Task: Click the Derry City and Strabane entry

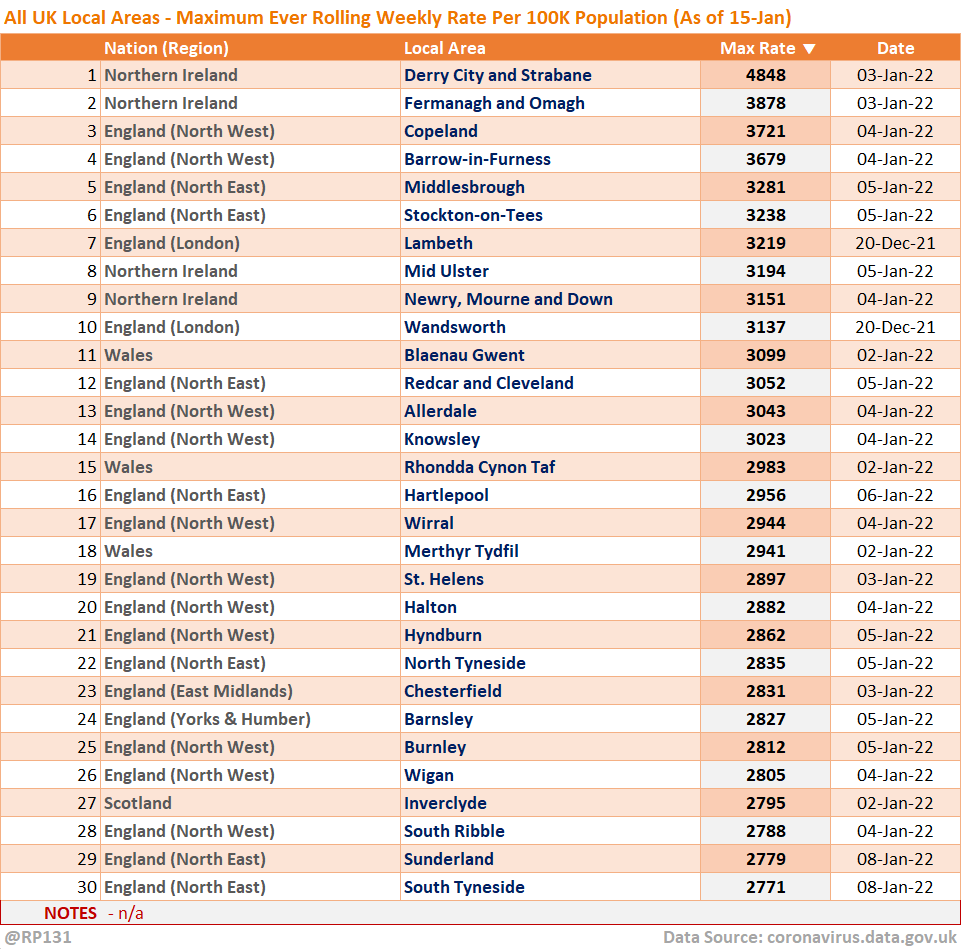Action: point(498,75)
